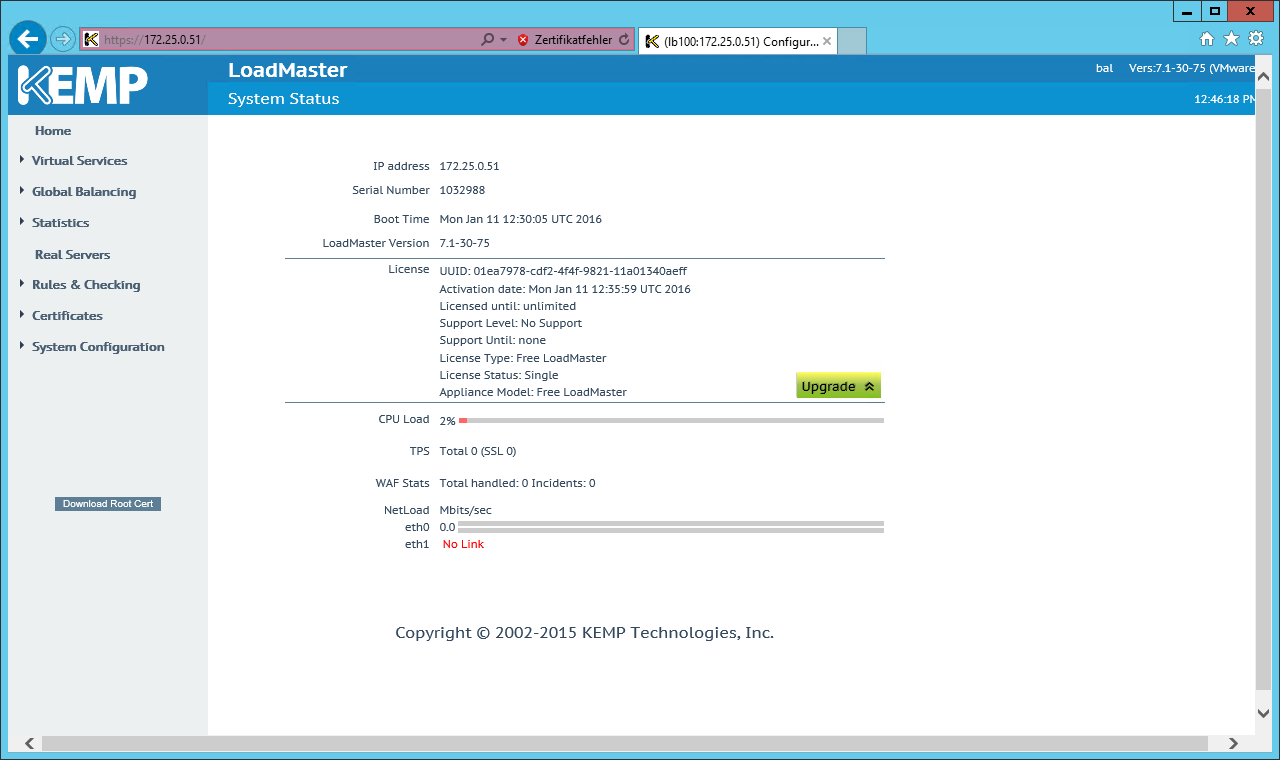Viewport: 1280px width, 760px height.
Task: Expand the System Configuration menu arrow
Action: (22, 345)
